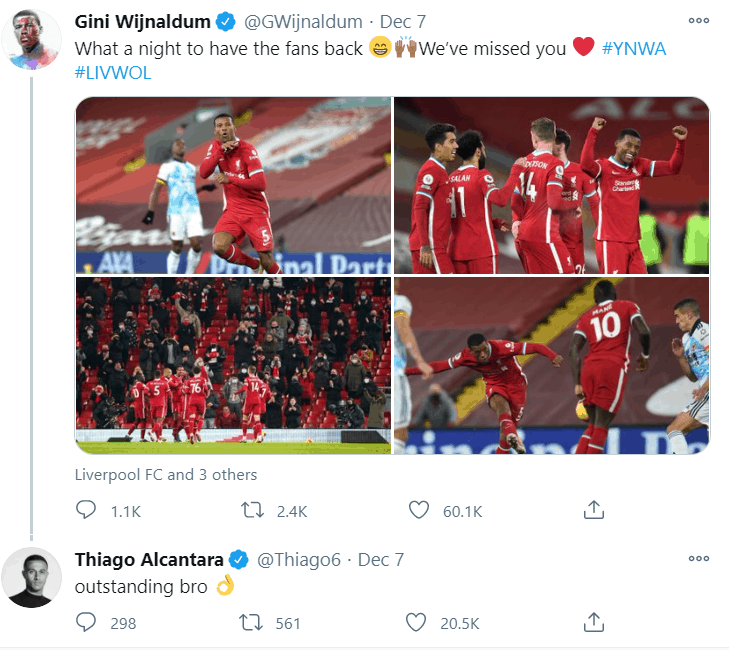
Task: Retweet Thiago Alcantara's reply
Action: click(x=251, y=622)
